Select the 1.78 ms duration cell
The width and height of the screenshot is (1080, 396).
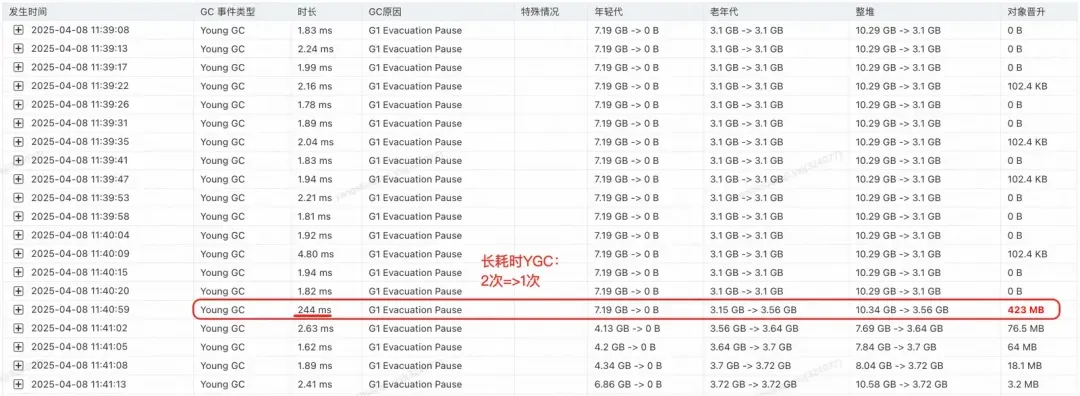coord(315,105)
